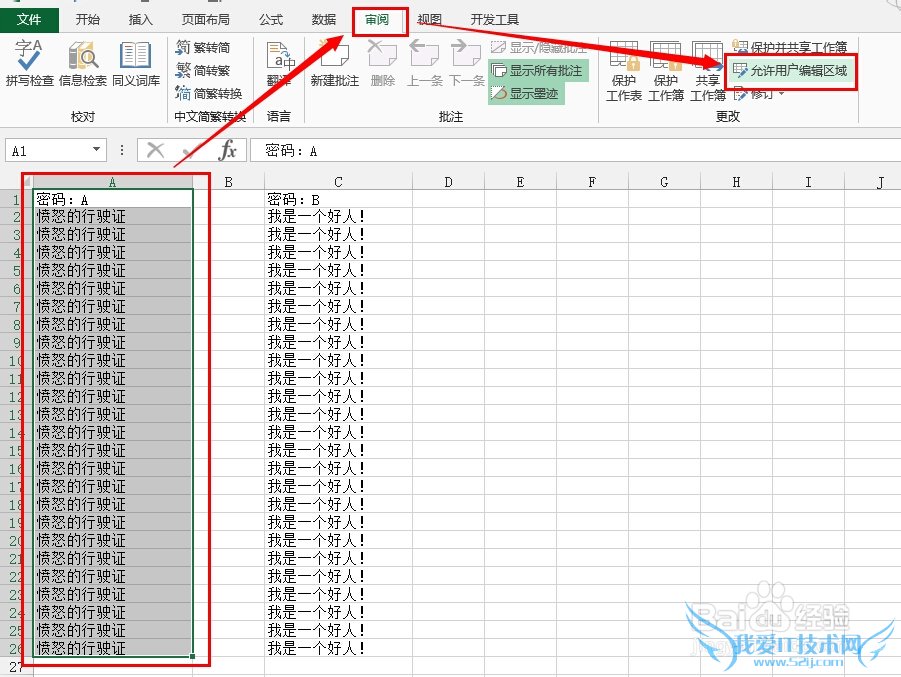
Task: Select column A header
Action: click(x=113, y=182)
